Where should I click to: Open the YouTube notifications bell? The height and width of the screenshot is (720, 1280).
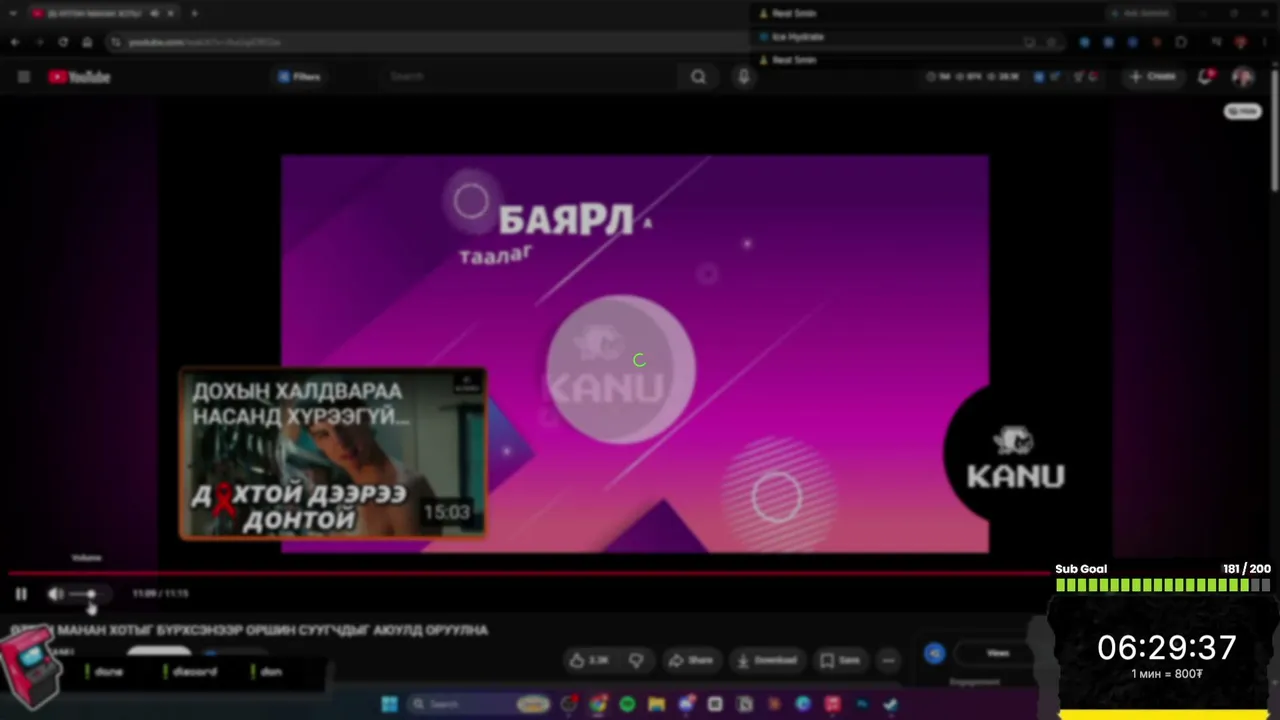point(1206,76)
